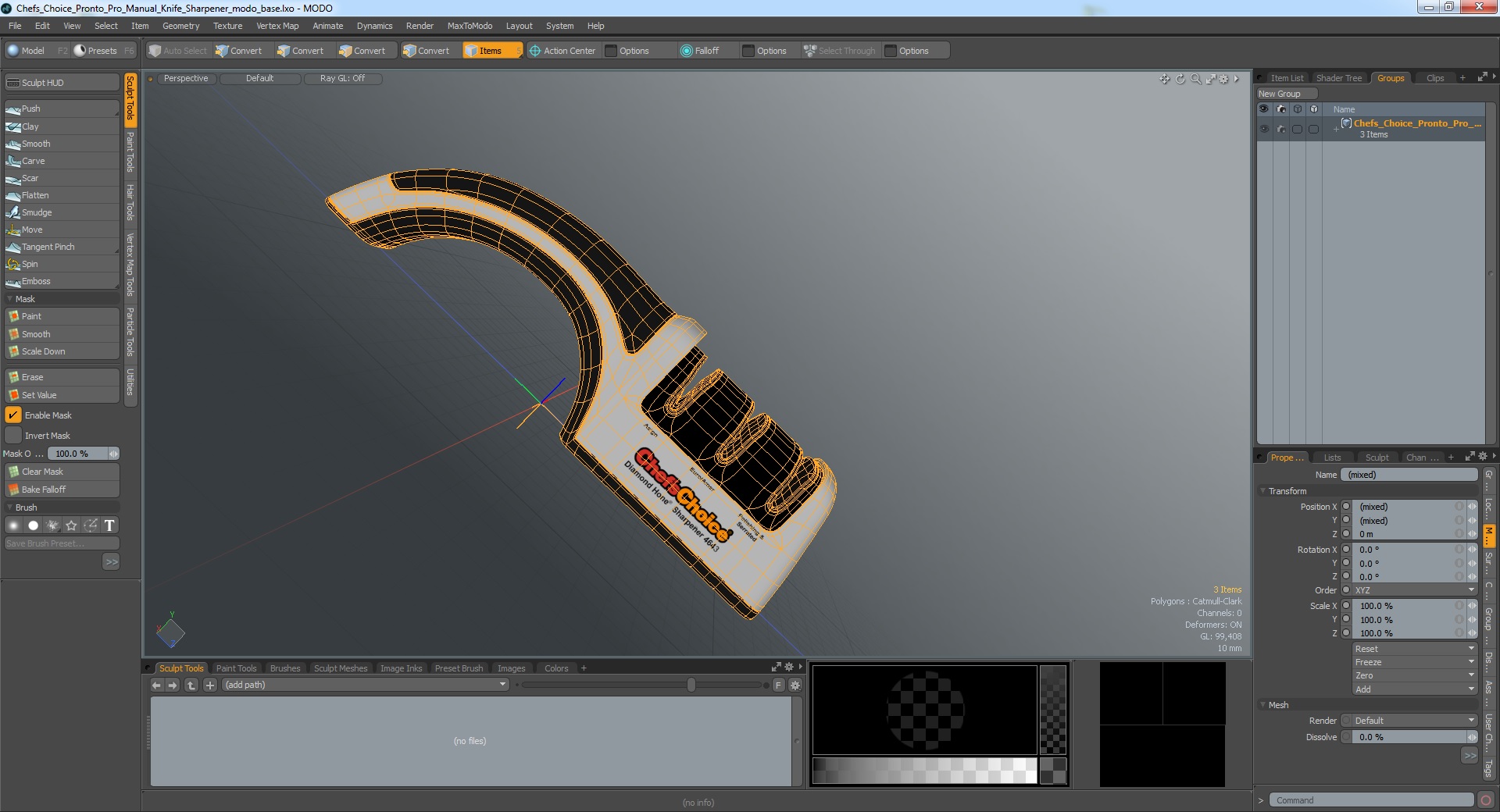1500x812 pixels.
Task: Select the Flatten sculpt tool
Action: coord(62,195)
